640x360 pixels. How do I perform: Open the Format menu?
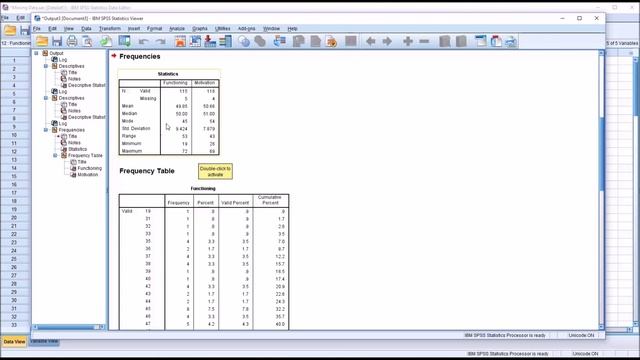coord(154,29)
